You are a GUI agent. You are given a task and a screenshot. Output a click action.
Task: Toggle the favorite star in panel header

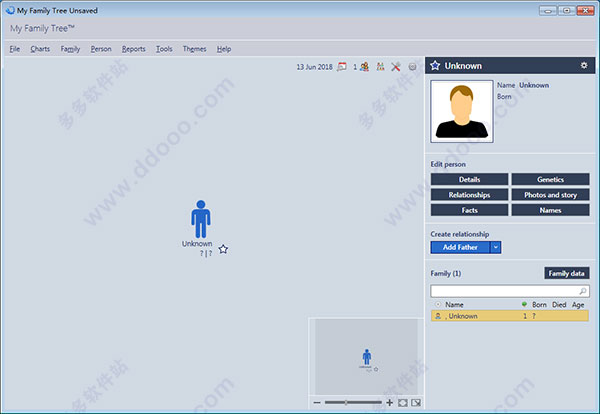point(435,66)
